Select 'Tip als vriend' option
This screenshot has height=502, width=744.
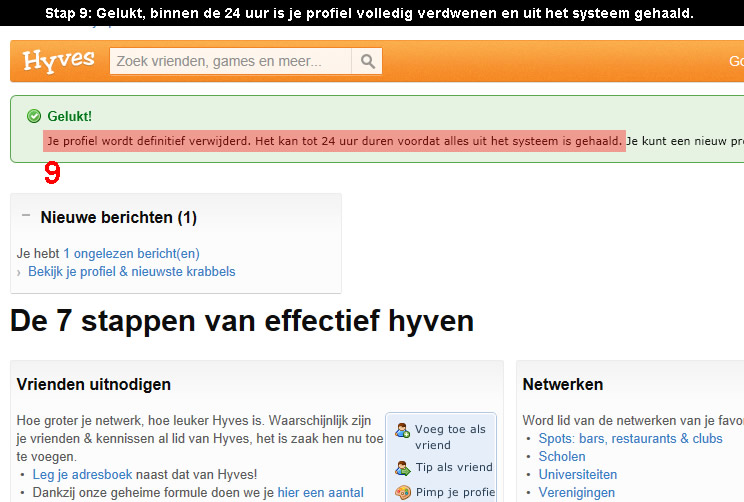(454, 467)
